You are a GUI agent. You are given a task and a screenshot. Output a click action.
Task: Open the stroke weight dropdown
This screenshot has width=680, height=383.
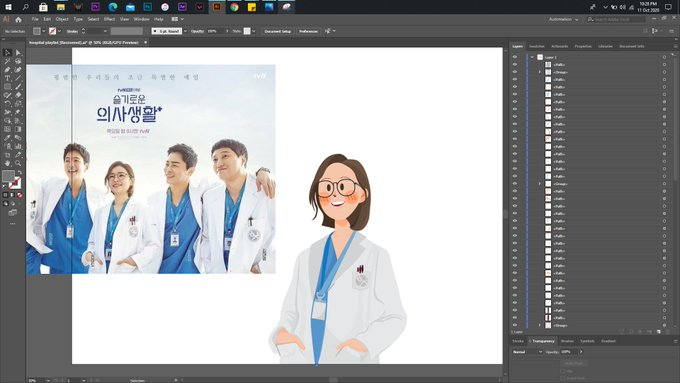[105, 31]
